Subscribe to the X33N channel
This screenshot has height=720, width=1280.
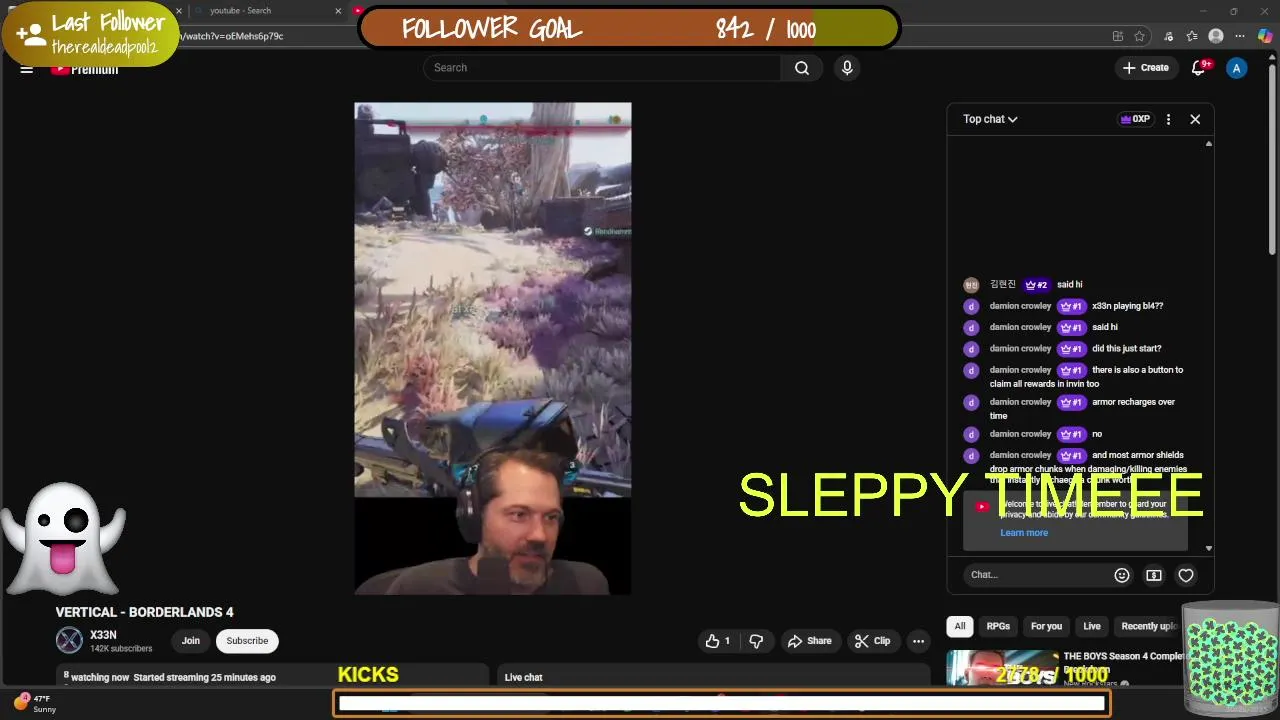tap(247, 641)
